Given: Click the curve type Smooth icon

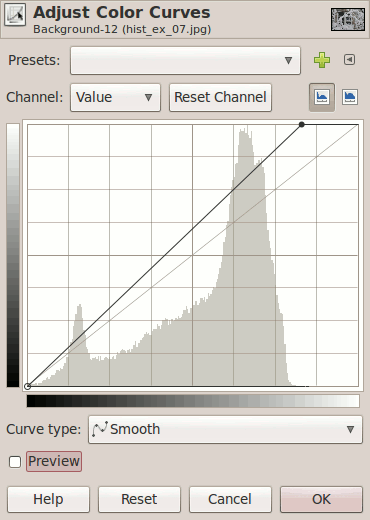Looking at the screenshot, I should (100, 429).
